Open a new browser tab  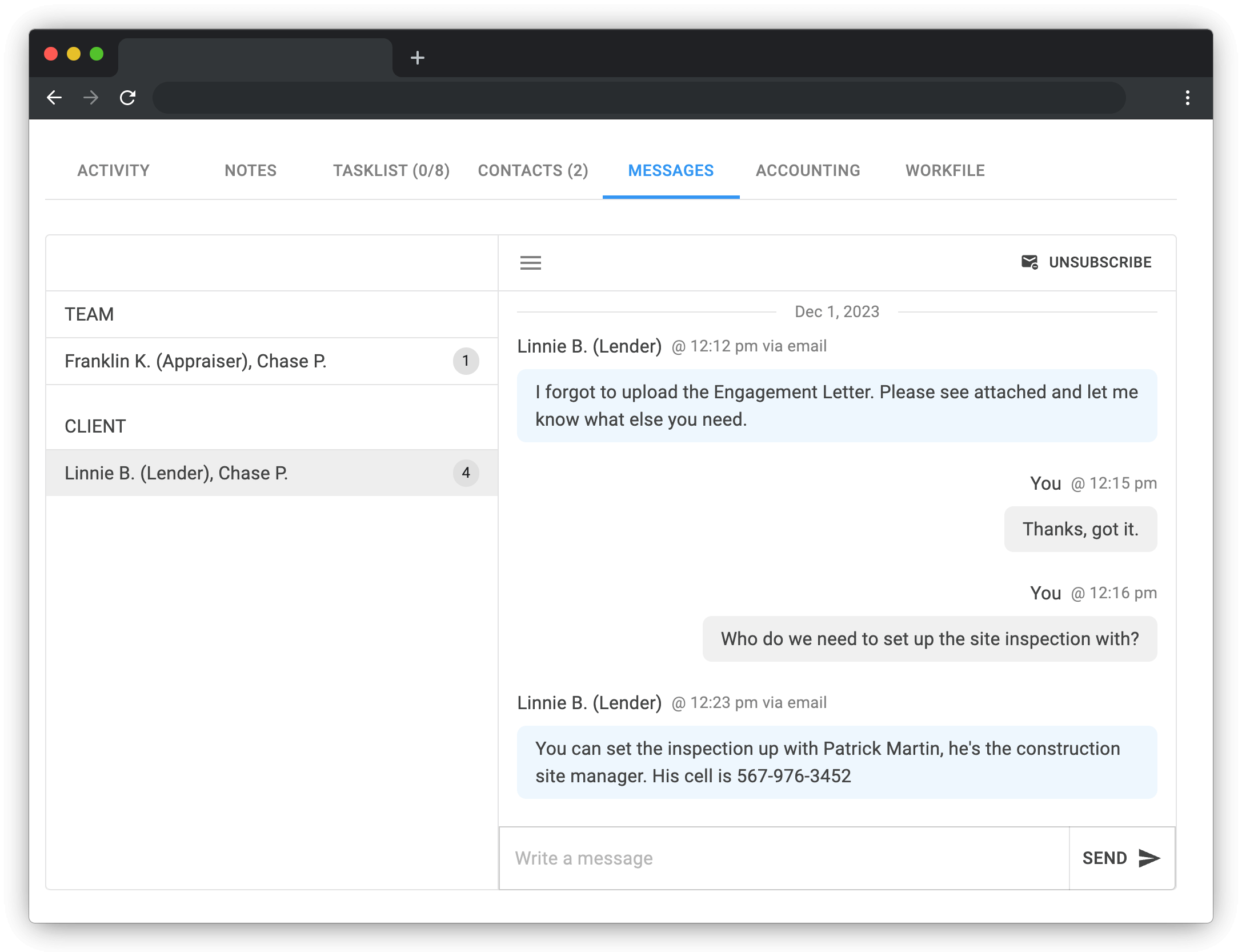click(x=417, y=58)
